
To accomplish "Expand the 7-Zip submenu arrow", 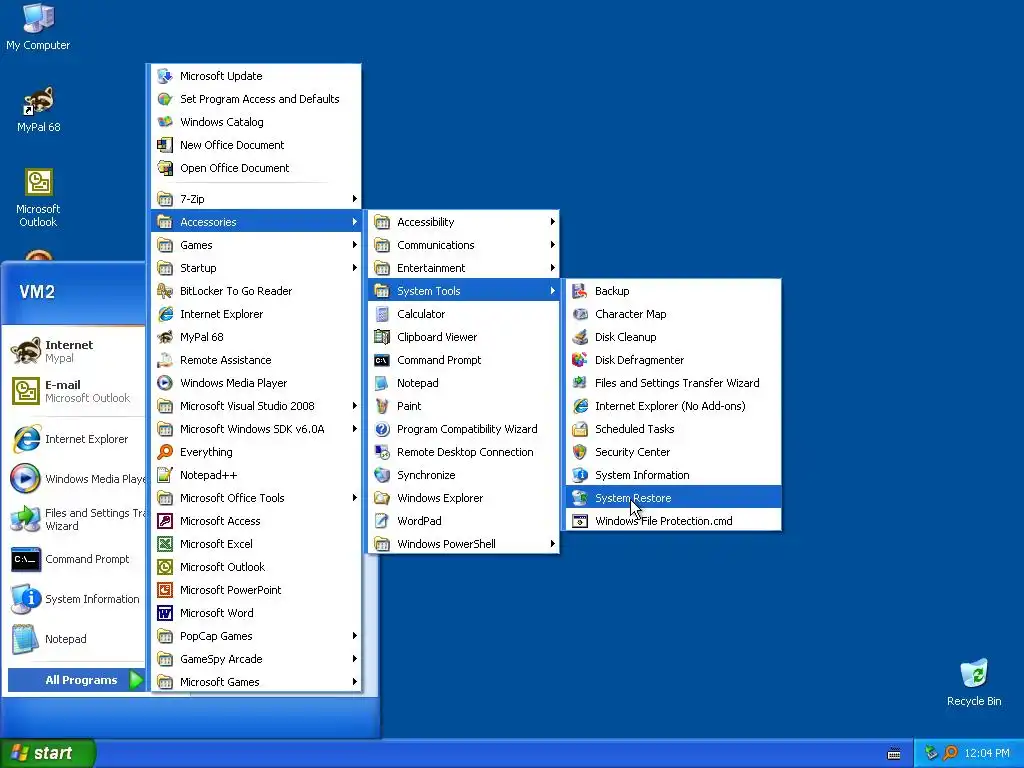I will pyautogui.click(x=355, y=199).
